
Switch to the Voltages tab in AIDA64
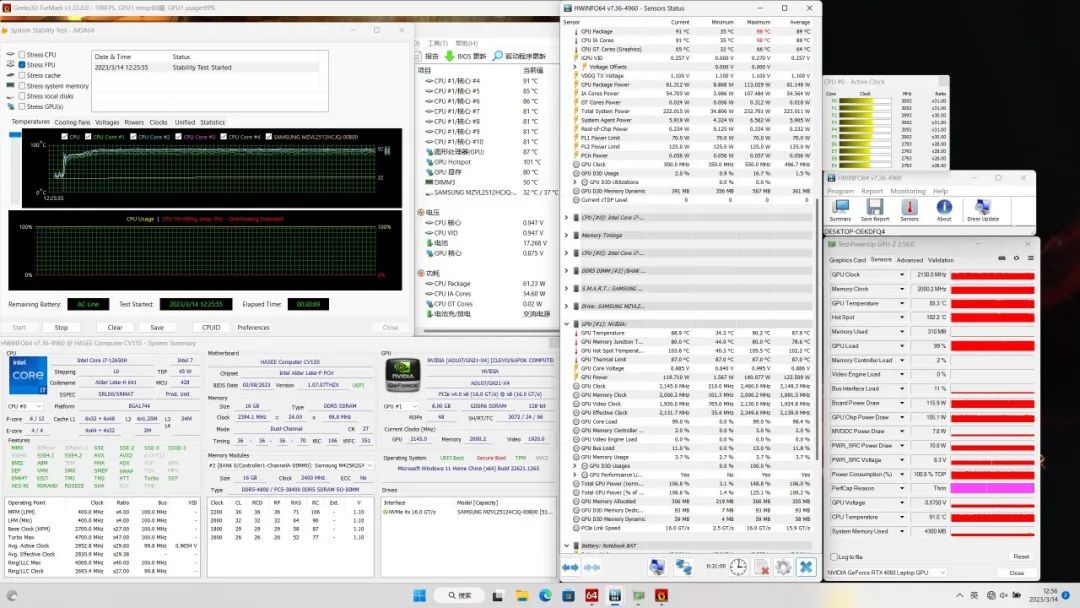coord(107,123)
